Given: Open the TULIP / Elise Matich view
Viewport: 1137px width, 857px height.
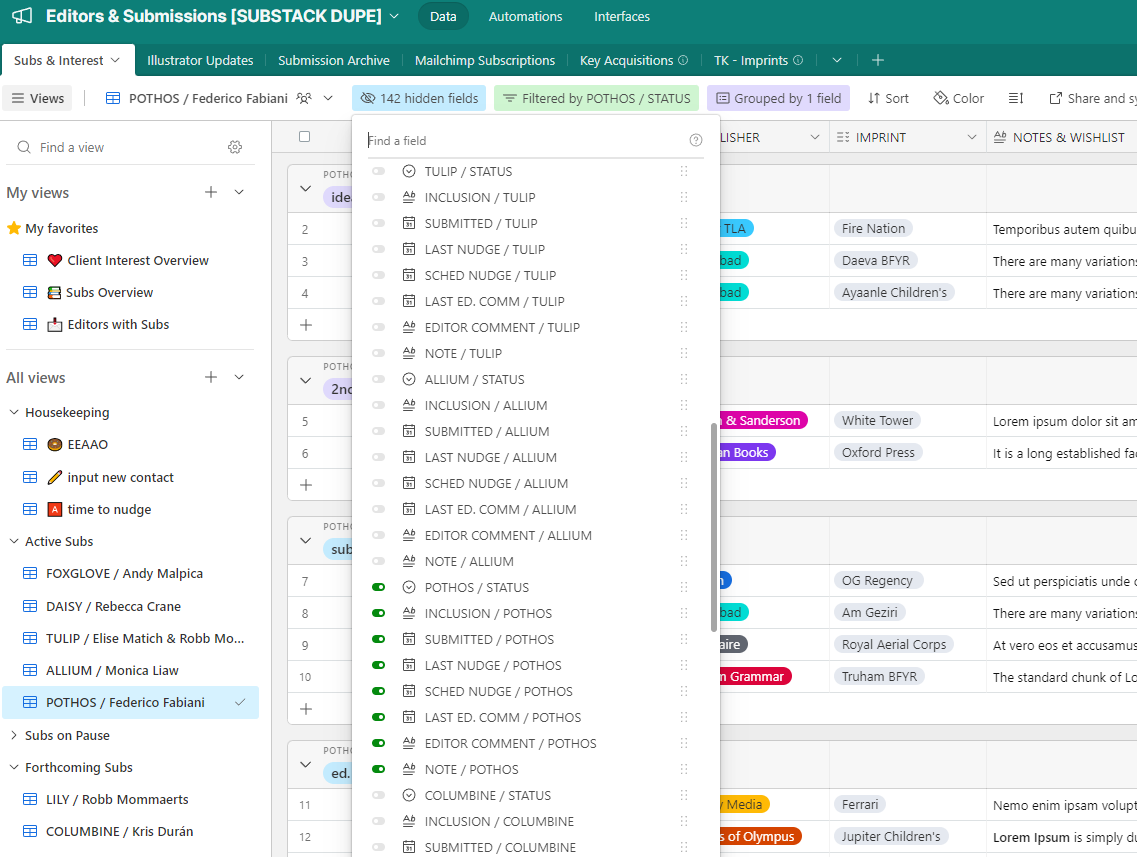Looking at the screenshot, I should pyautogui.click(x=131, y=638).
